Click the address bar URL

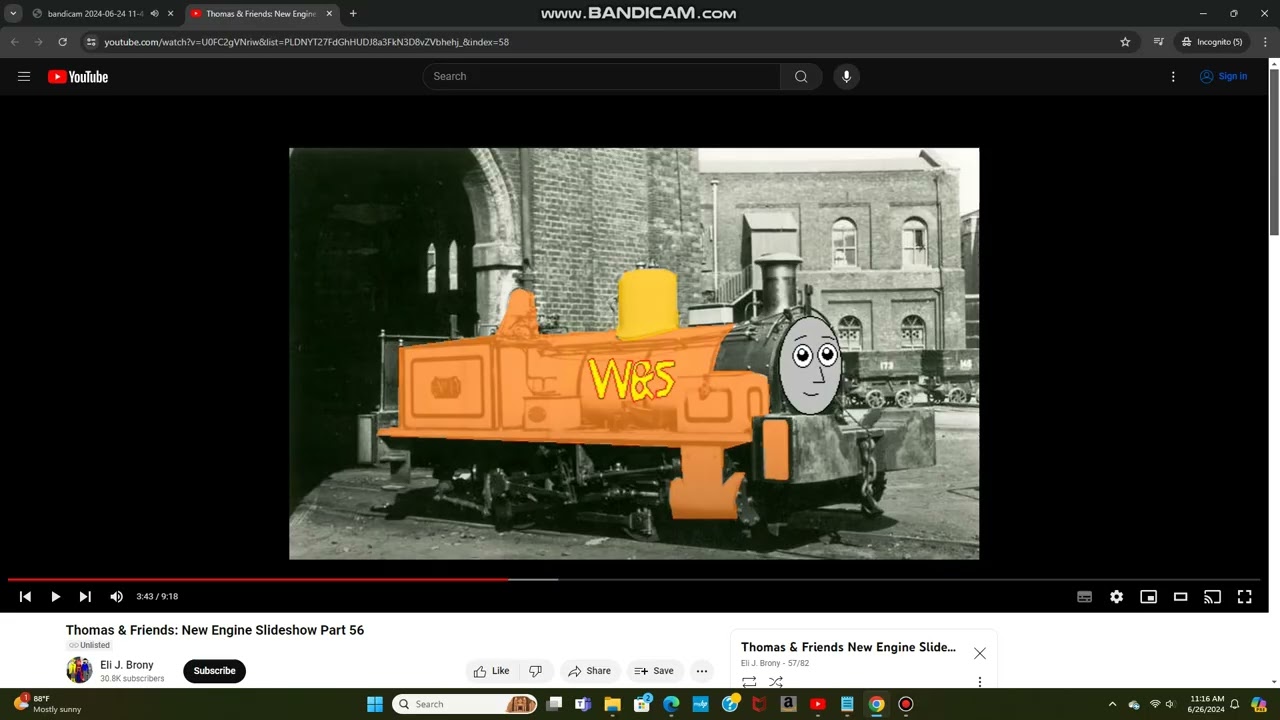pos(306,42)
